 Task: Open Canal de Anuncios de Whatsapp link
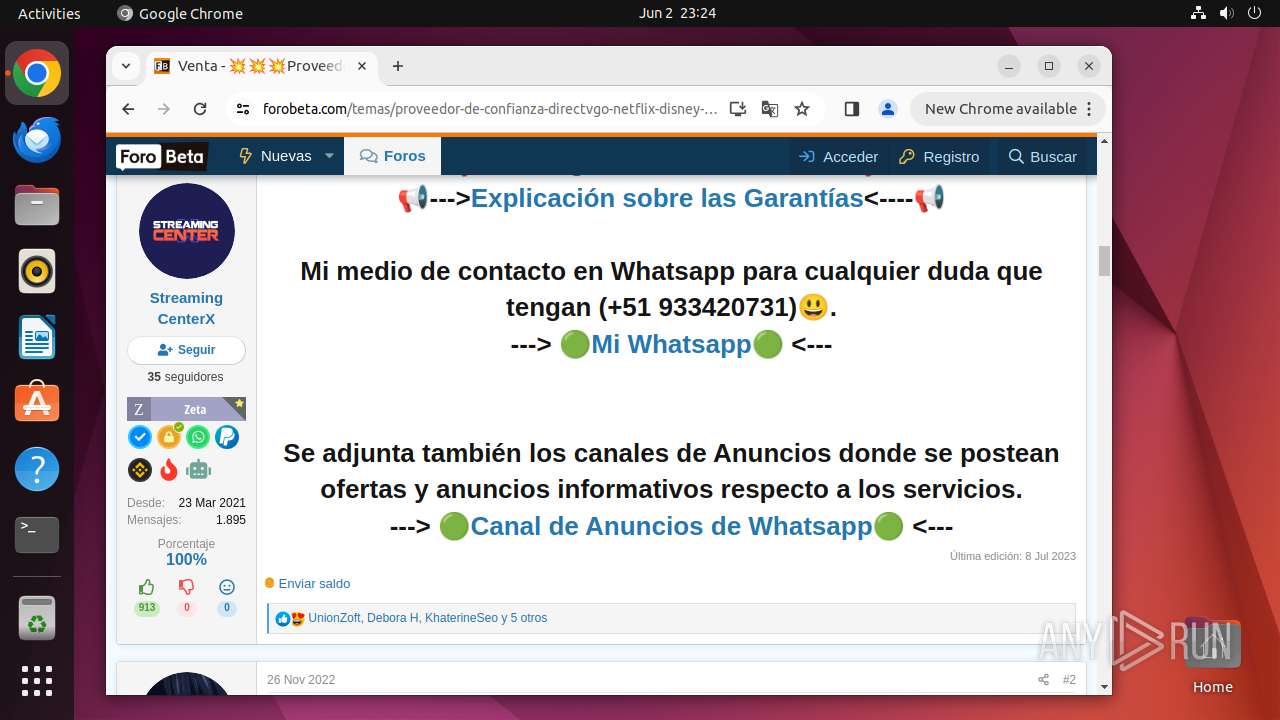point(671,526)
